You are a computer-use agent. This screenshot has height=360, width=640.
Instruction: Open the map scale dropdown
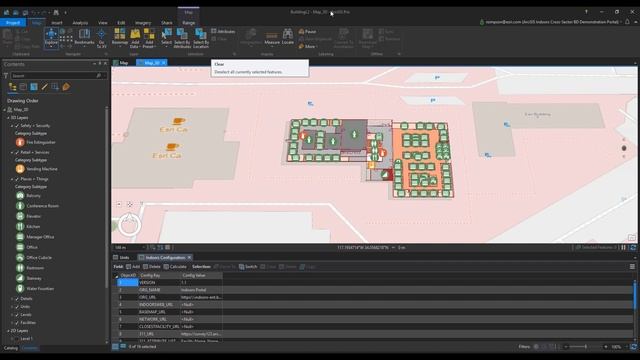point(143,247)
